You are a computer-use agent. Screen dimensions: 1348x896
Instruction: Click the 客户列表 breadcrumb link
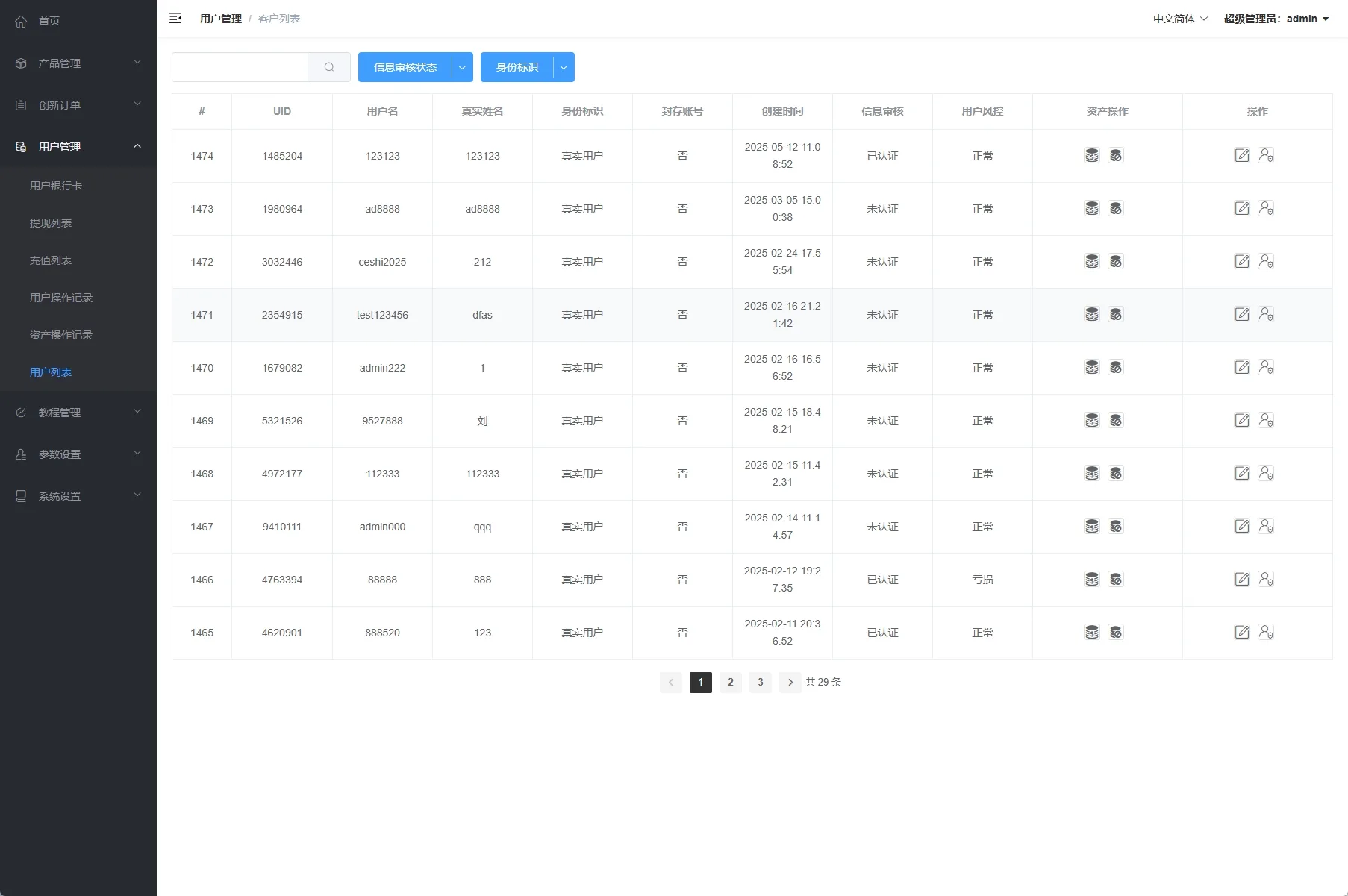[278, 18]
